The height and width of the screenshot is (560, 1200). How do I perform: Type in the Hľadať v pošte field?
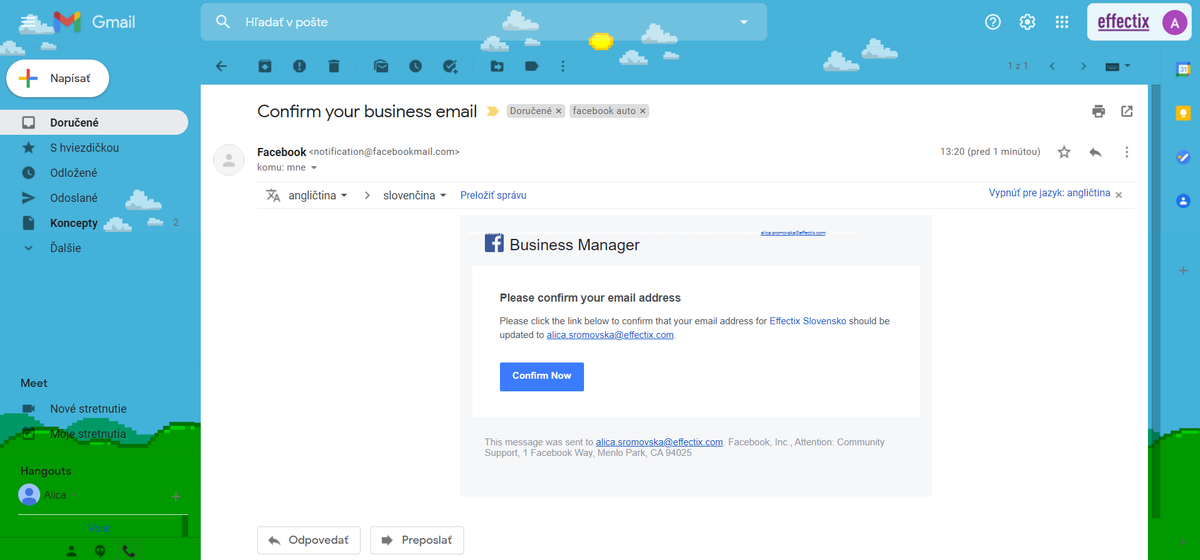coord(484,21)
